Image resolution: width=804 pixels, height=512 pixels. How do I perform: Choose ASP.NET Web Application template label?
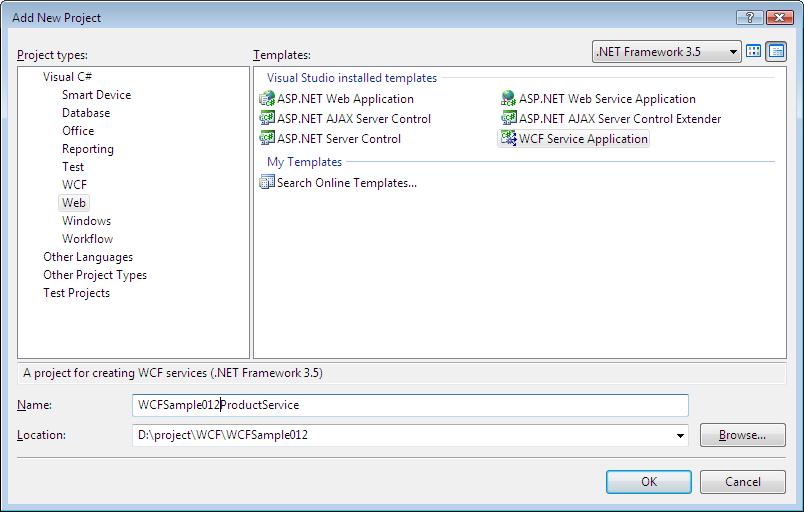point(345,98)
